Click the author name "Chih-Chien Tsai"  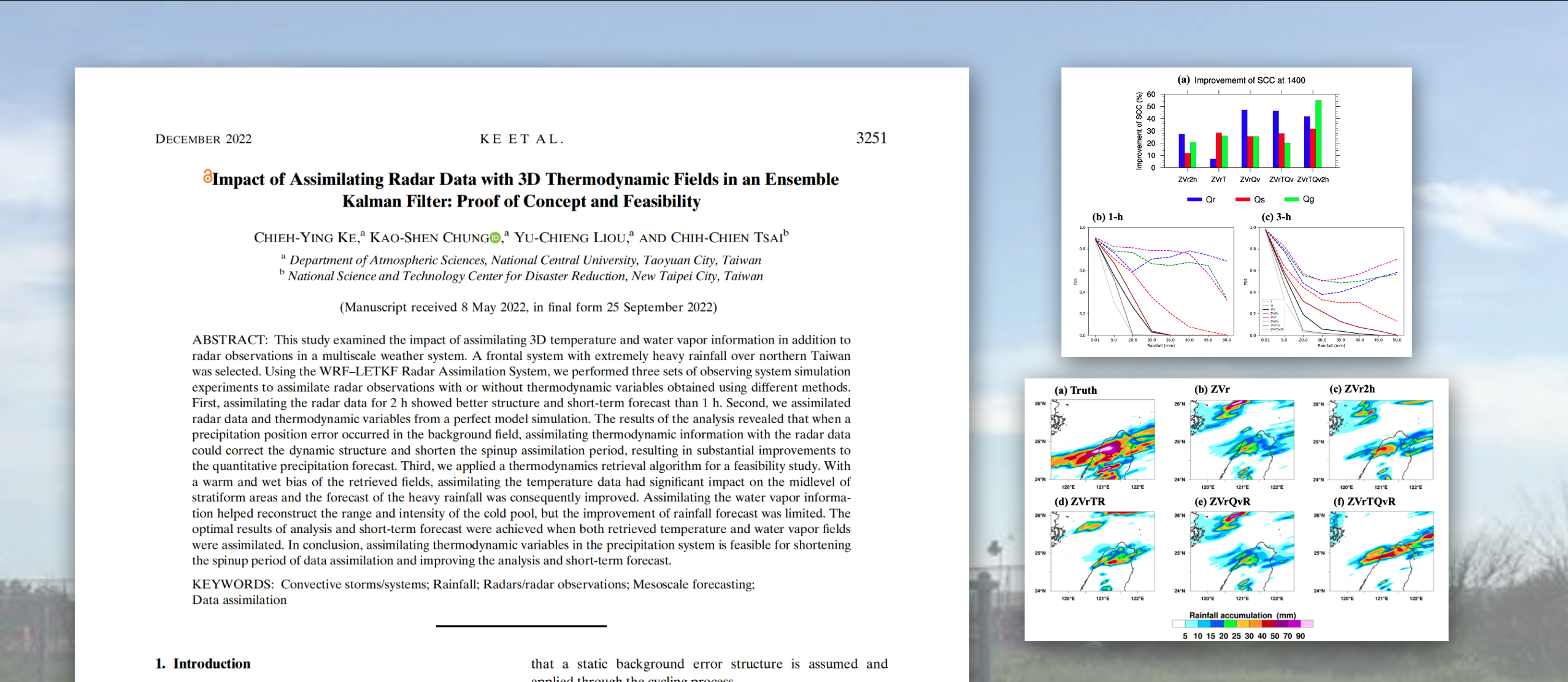(x=727, y=238)
